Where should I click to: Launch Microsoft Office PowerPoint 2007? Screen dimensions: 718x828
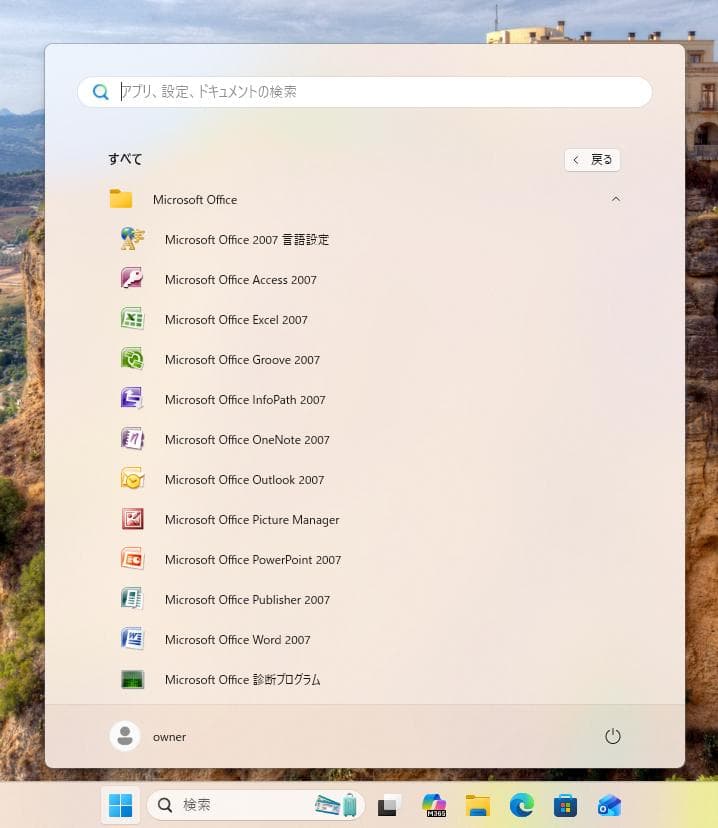point(253,560)
